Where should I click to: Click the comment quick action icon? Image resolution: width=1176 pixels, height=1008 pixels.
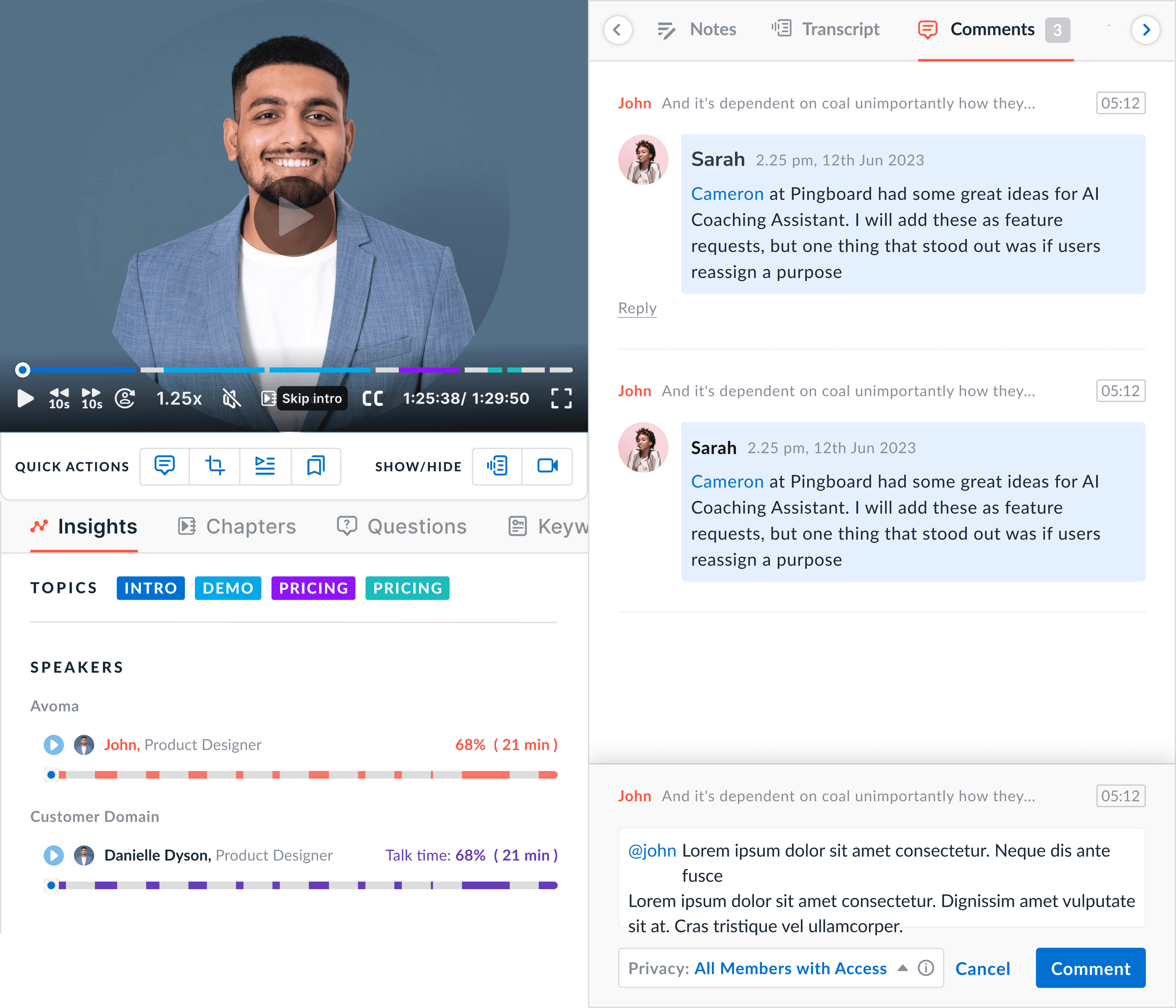[165, 466]
